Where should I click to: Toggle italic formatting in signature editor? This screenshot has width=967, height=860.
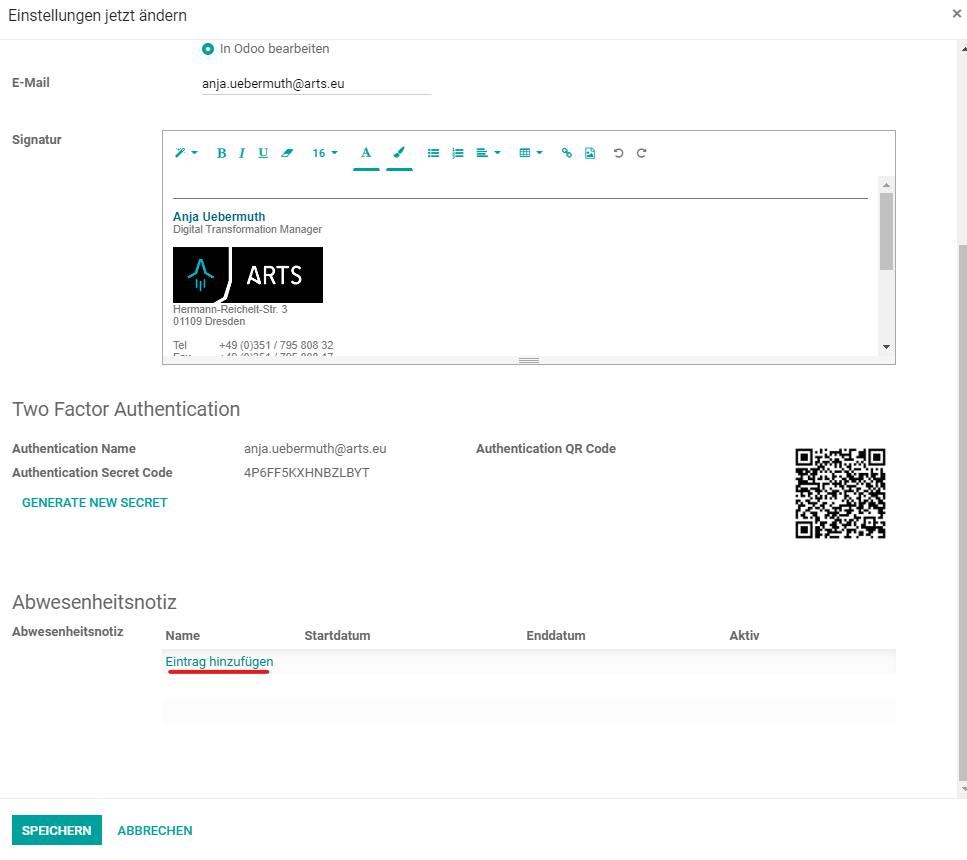(242, 153)
